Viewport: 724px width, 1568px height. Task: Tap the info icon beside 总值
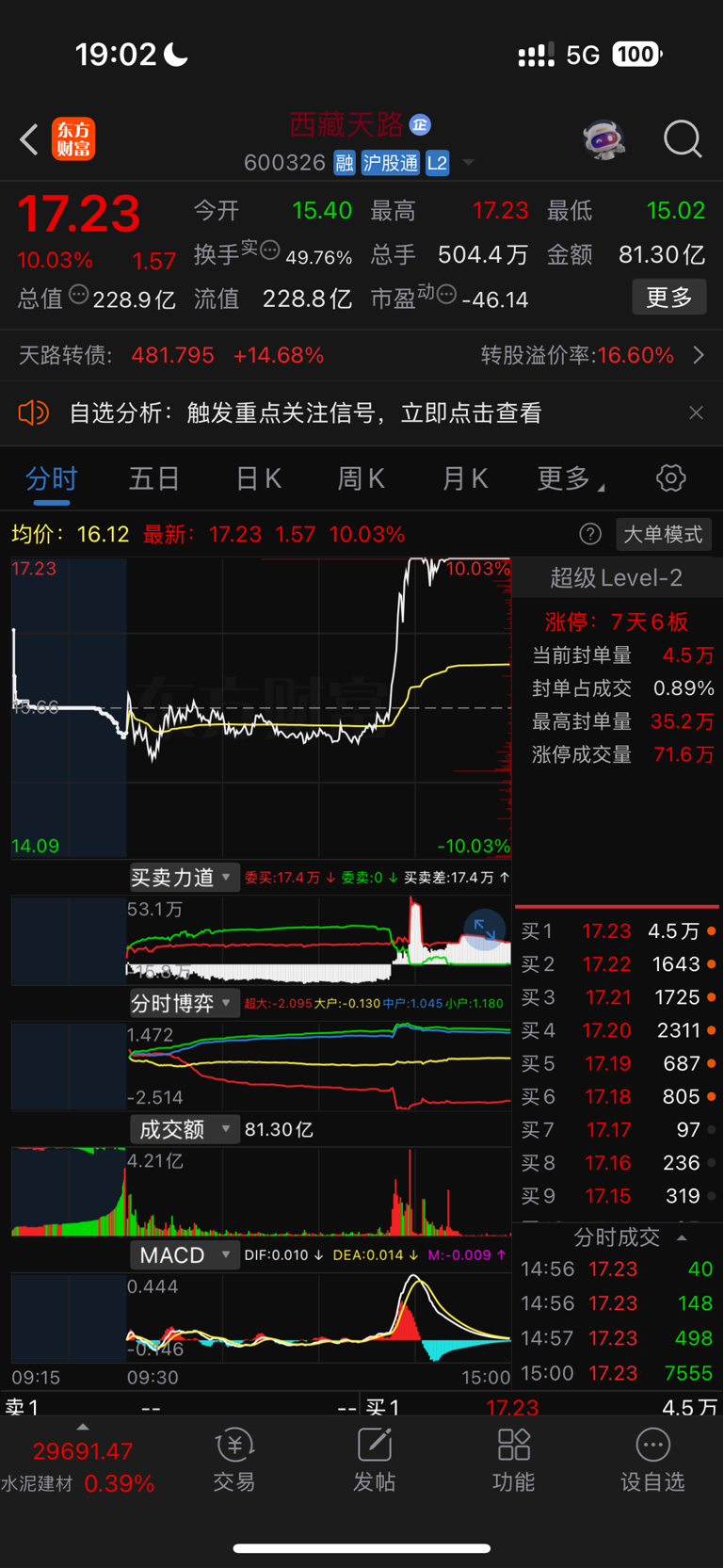pos(79,295)
